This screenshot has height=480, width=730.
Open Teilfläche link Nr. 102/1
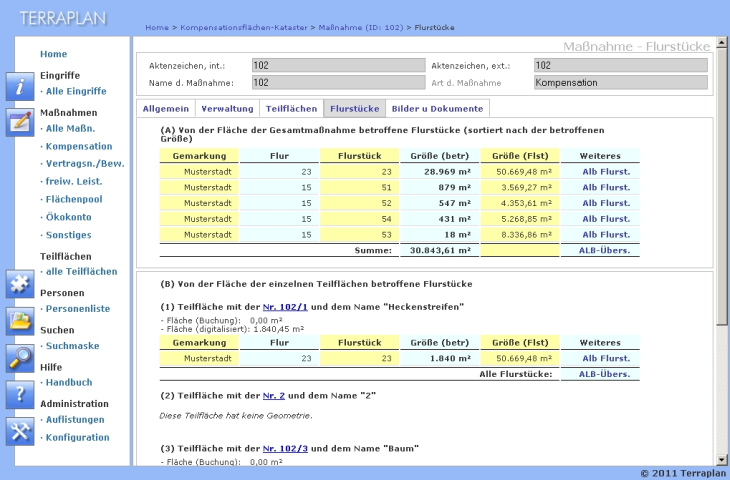coord(285,307)
